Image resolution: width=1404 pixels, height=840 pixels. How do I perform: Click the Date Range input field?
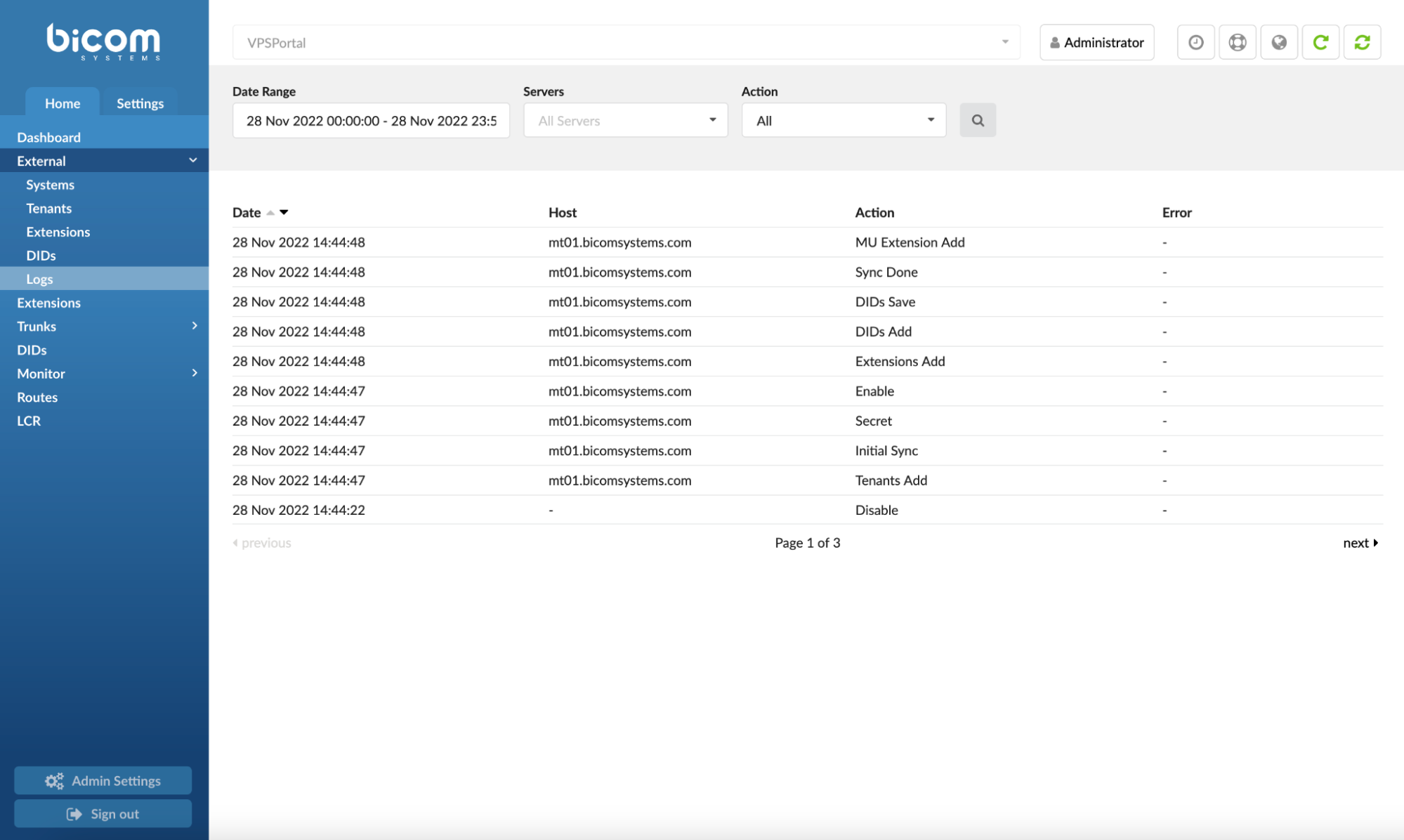click(371, 120)
